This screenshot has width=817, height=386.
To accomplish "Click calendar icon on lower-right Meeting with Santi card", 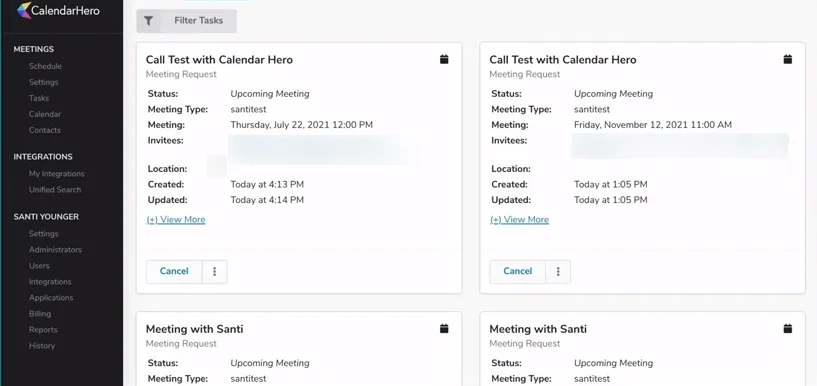I will 787,329.
